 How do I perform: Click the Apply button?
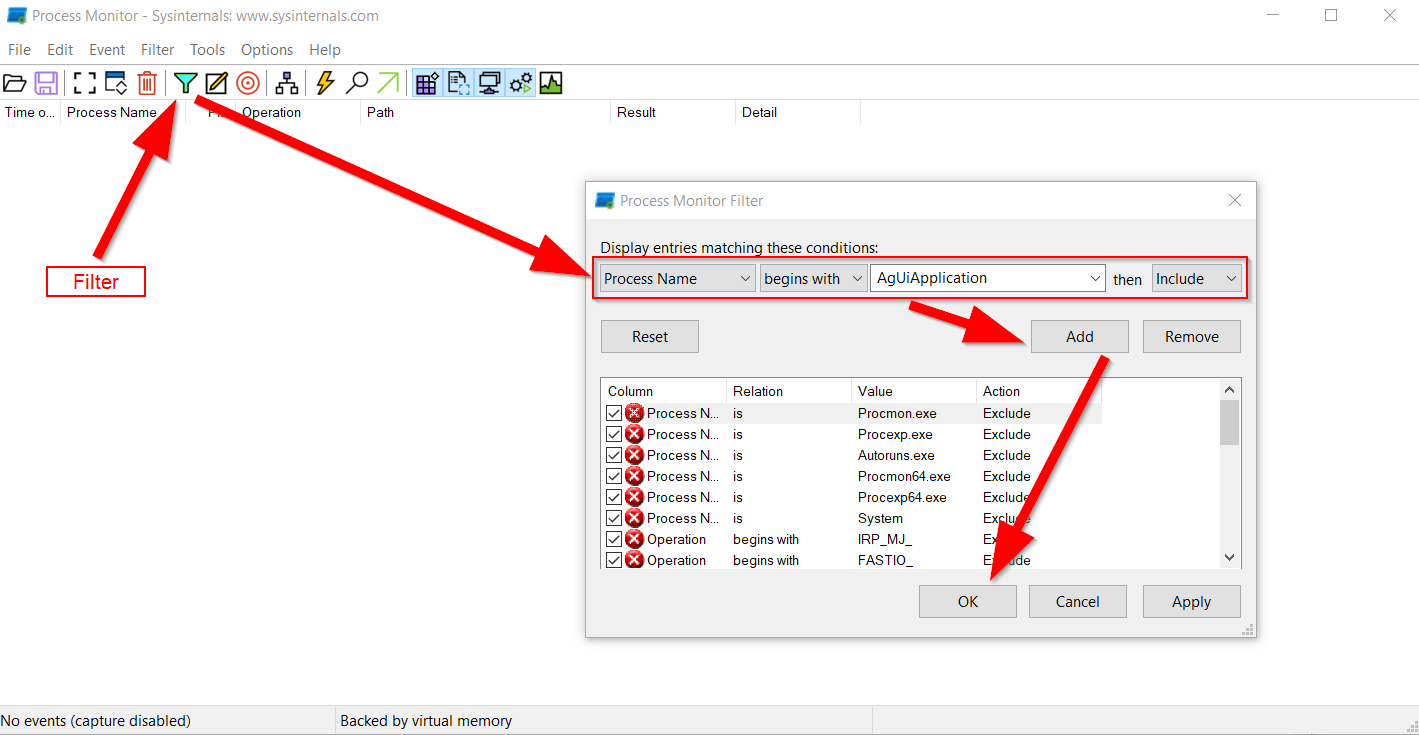[x=1192, y=602]
